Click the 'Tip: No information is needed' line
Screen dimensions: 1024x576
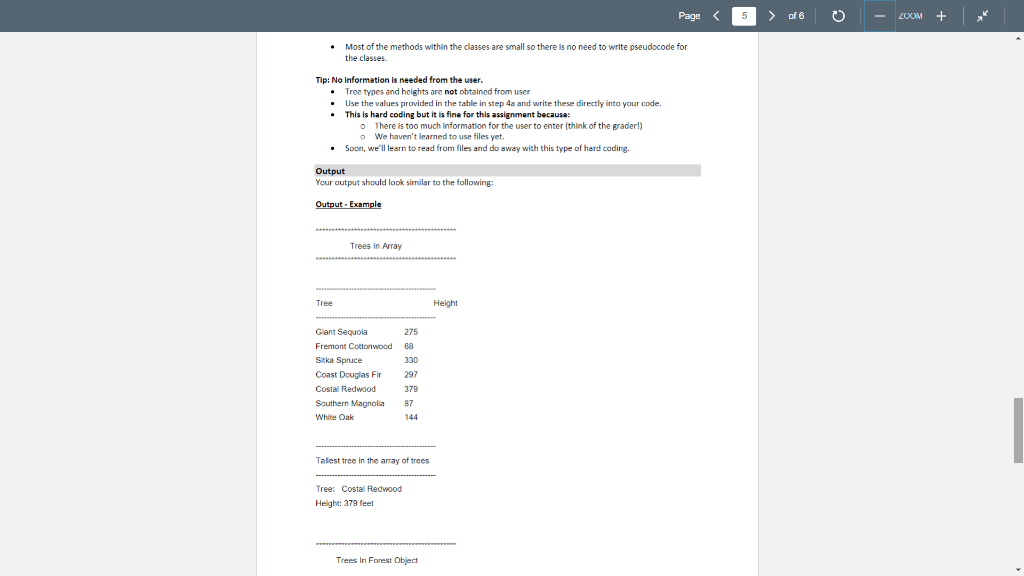399,80
